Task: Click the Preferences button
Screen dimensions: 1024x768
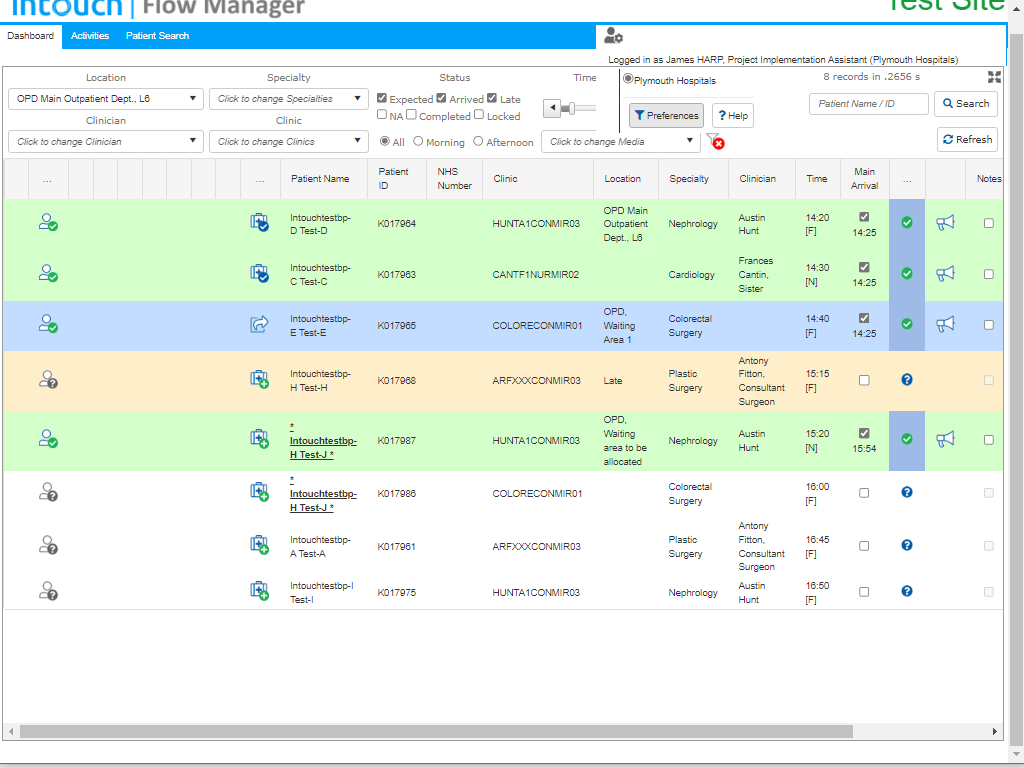Action: pyautogui.click(x=666, y=116)
